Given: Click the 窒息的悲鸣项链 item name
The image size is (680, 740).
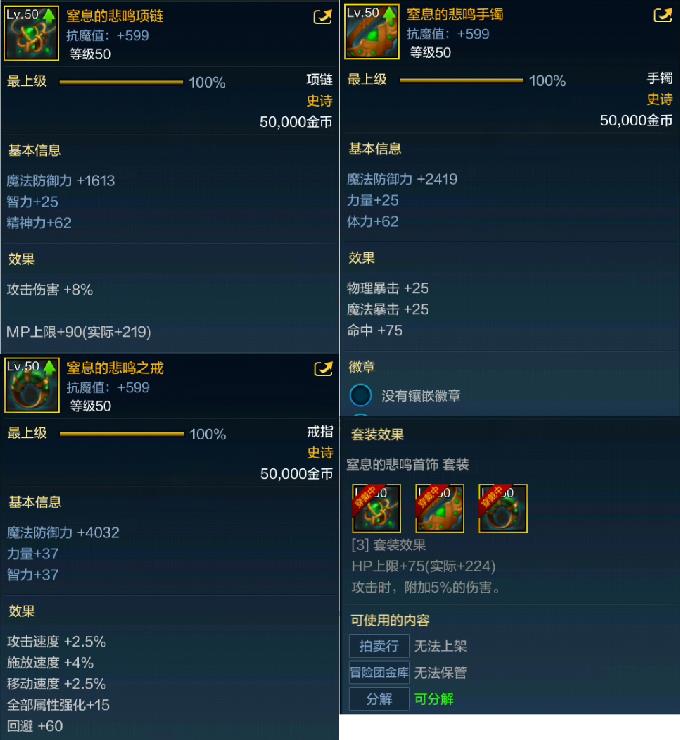Looking at the screenshot, I should tap(115, 16).
